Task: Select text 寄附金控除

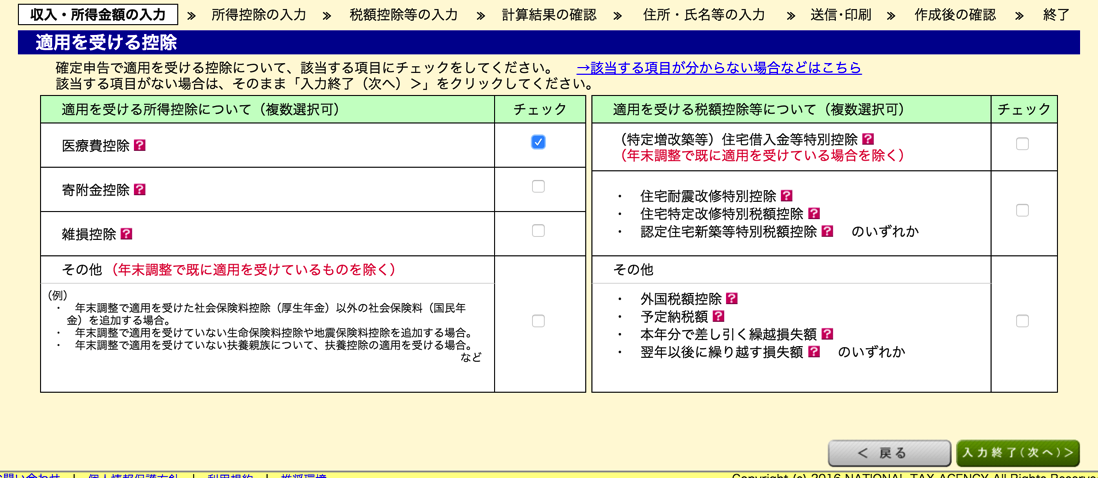Action: 96,190
